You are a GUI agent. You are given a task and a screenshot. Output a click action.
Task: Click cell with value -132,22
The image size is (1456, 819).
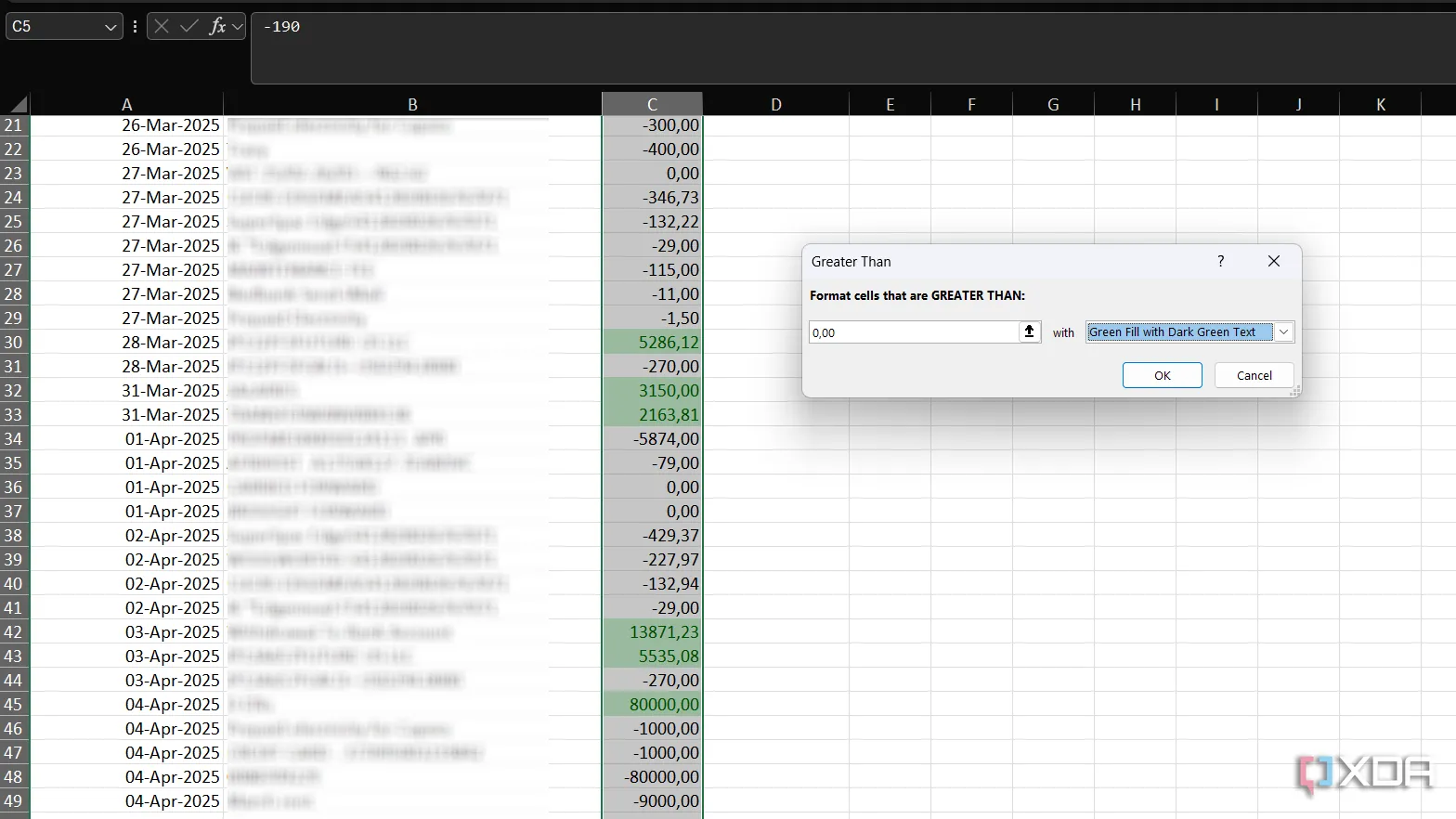652,222
